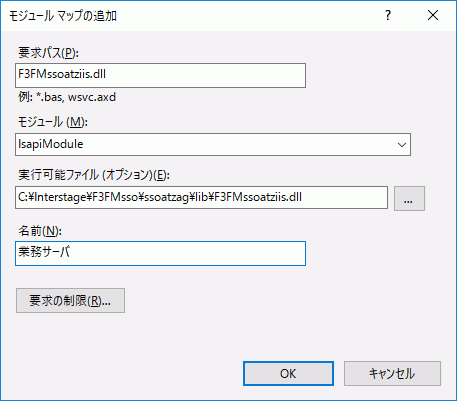This screenshot has width=457, height=401.
Task: Click the 名前(N): label
Action: click(40, 231)
